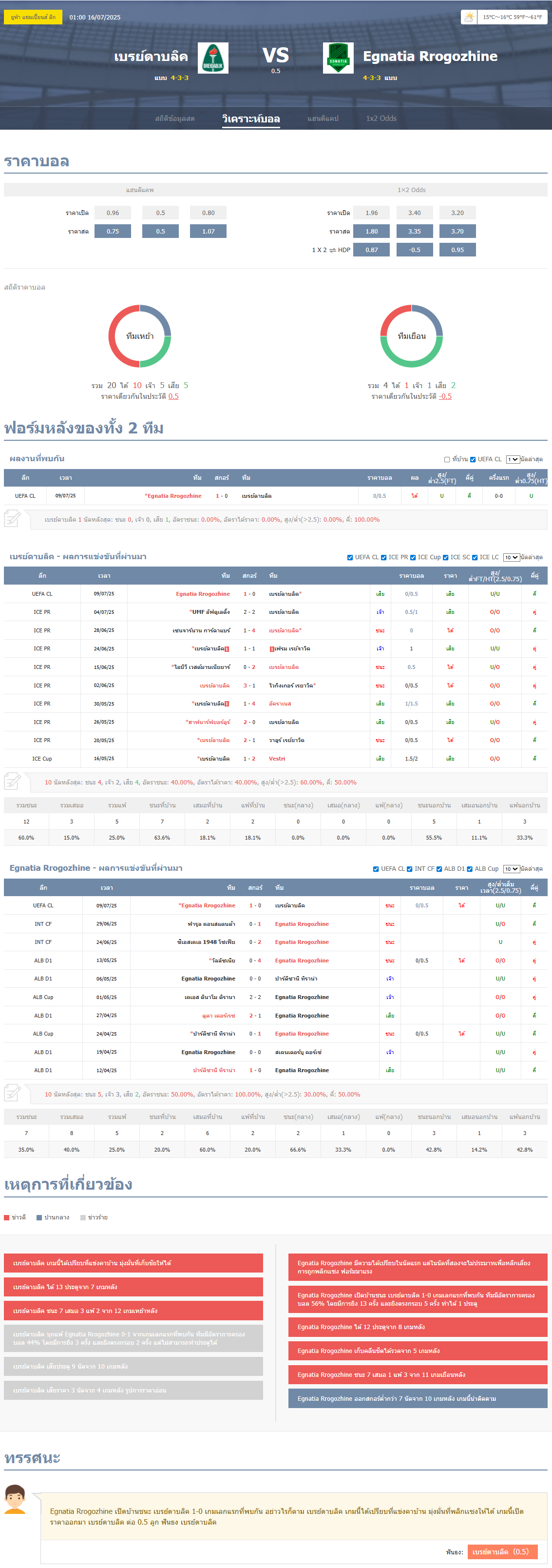This screenshot has height=1568, width=552.
Task: Toggle ICE SC filter checkbox
Action: 446,558
